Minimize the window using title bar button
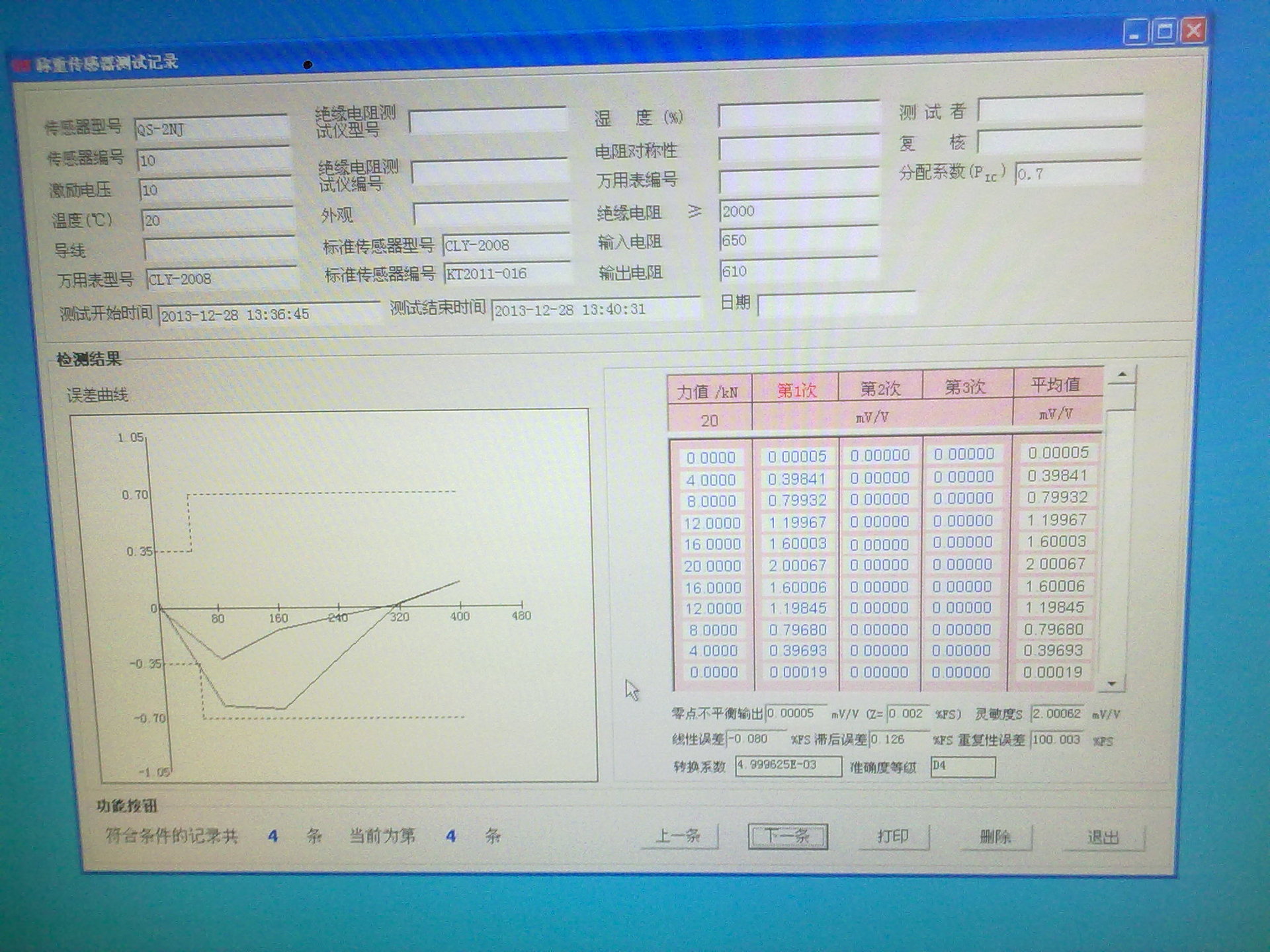 coord(1135,33)
